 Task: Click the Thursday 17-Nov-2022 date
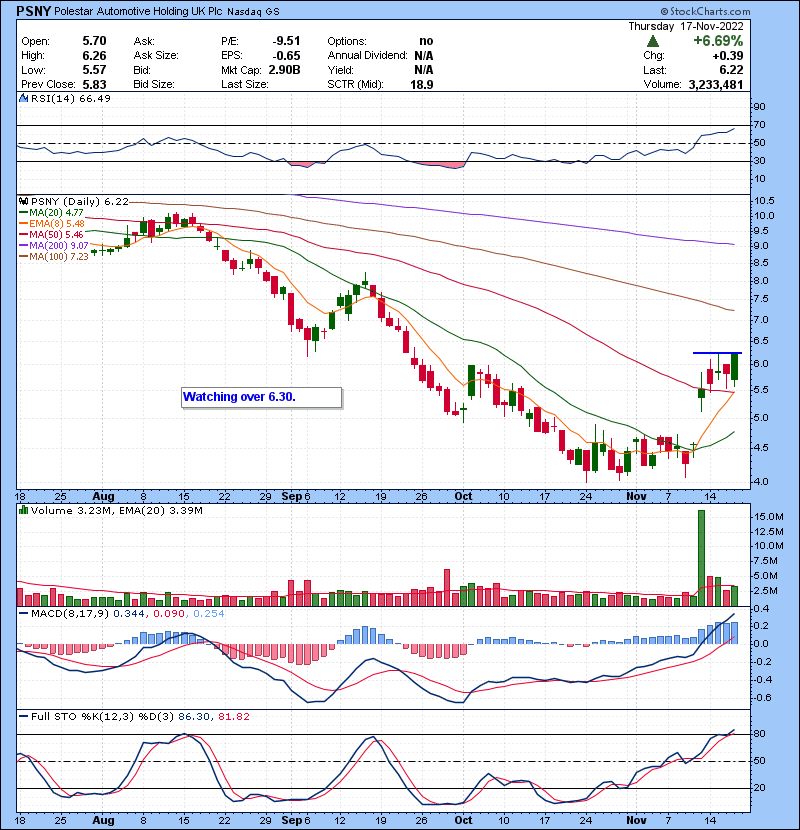686,26
